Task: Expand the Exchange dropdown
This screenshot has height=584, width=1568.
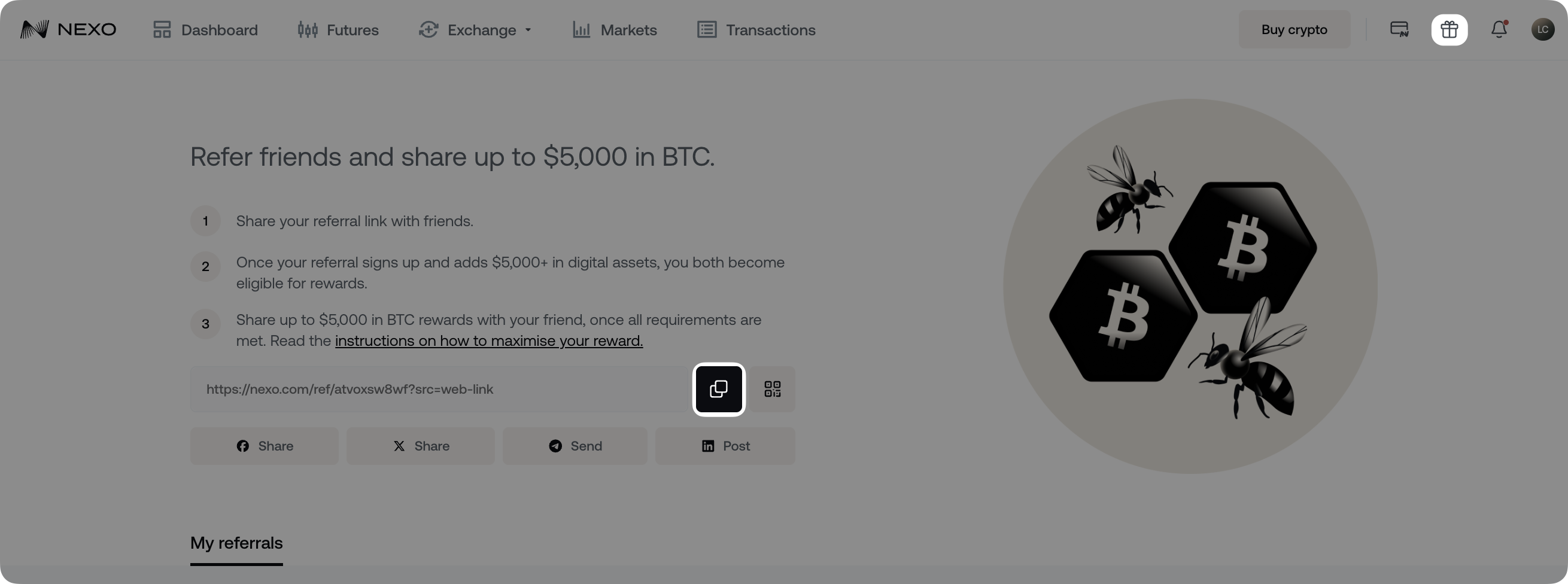Action: coord(475,29)
